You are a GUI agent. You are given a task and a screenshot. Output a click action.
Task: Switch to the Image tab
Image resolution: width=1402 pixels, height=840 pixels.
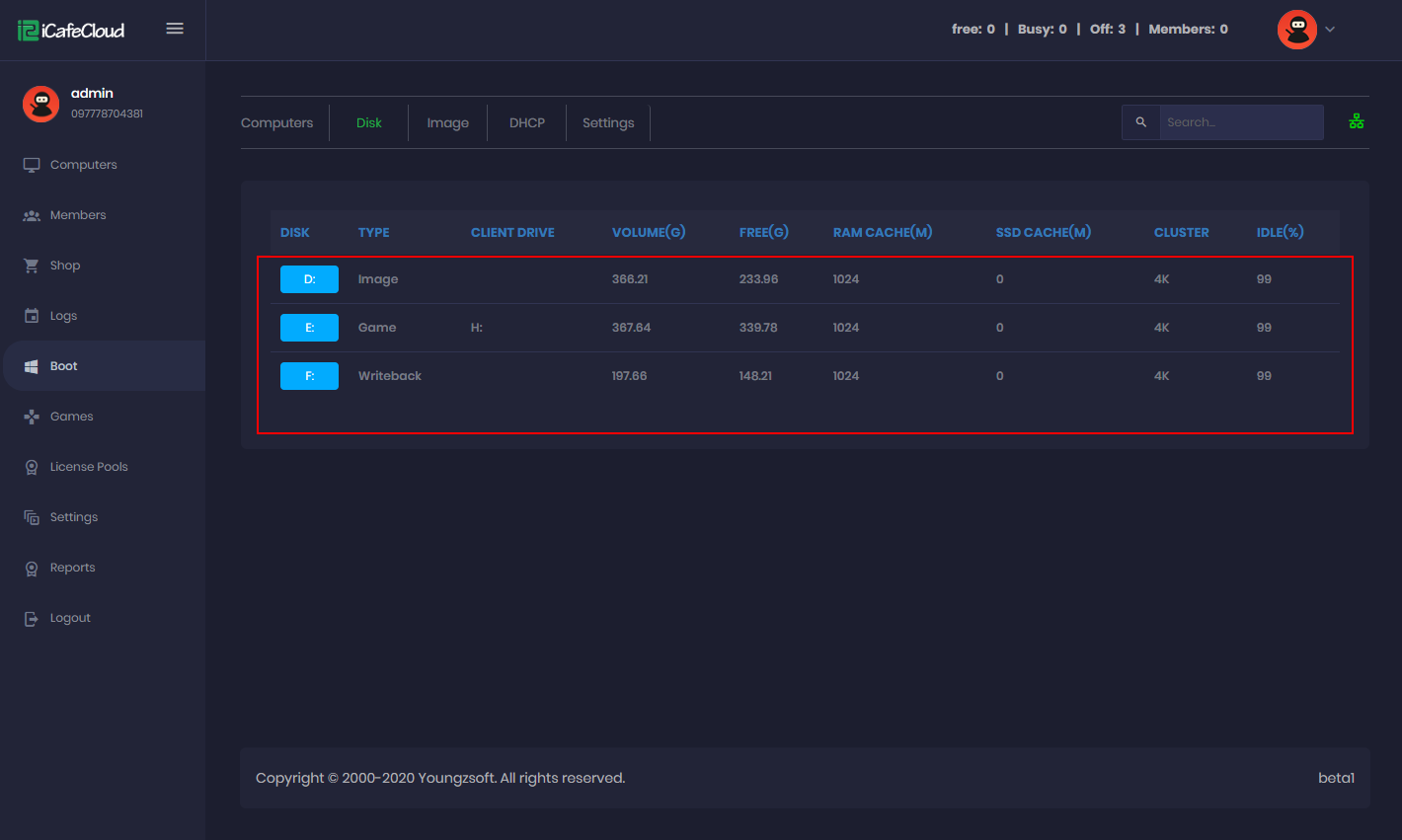tap(447, 121)
